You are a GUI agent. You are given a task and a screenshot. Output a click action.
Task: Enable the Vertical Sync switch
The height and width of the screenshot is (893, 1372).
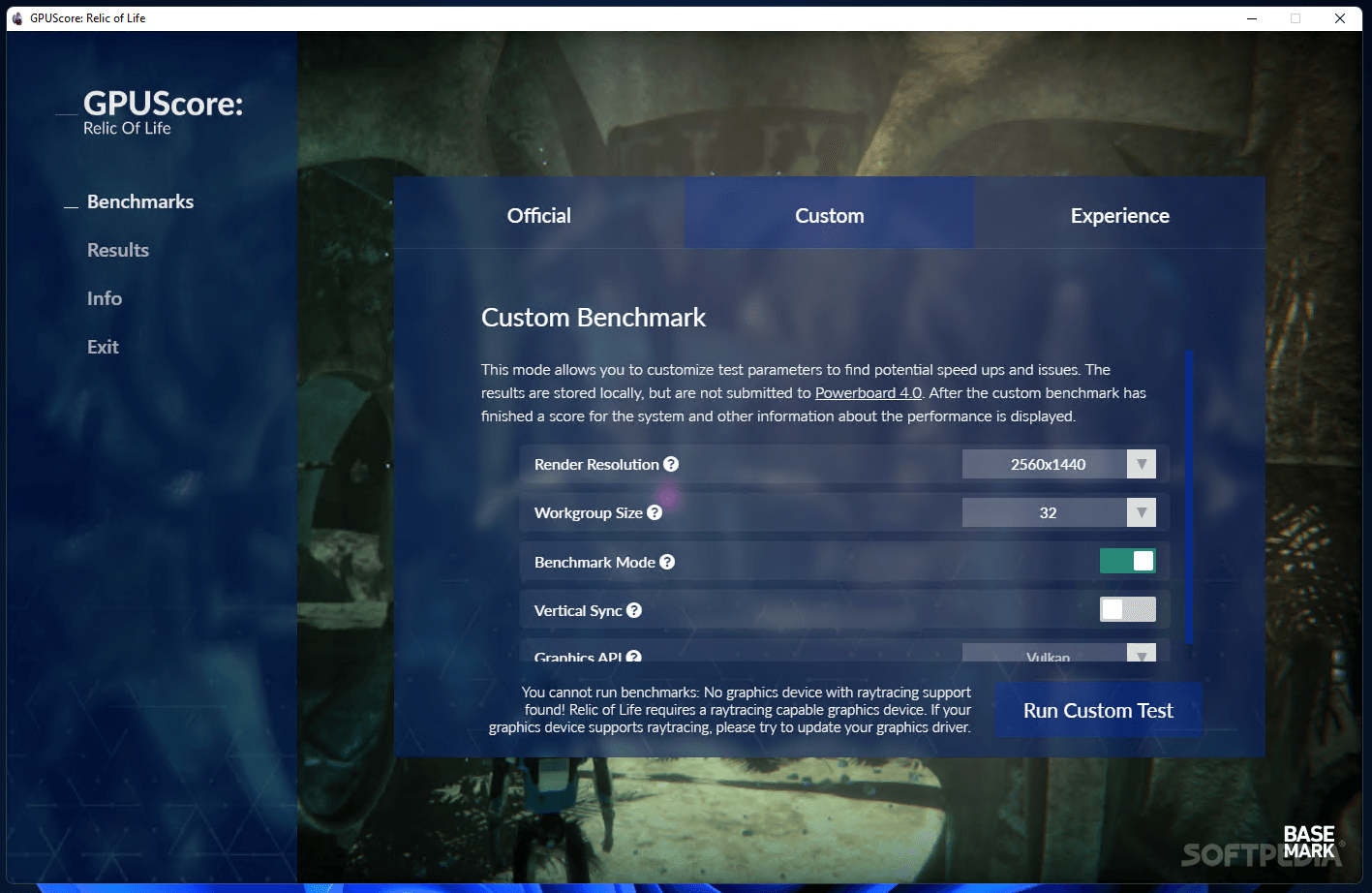[x=1127, y=609]
